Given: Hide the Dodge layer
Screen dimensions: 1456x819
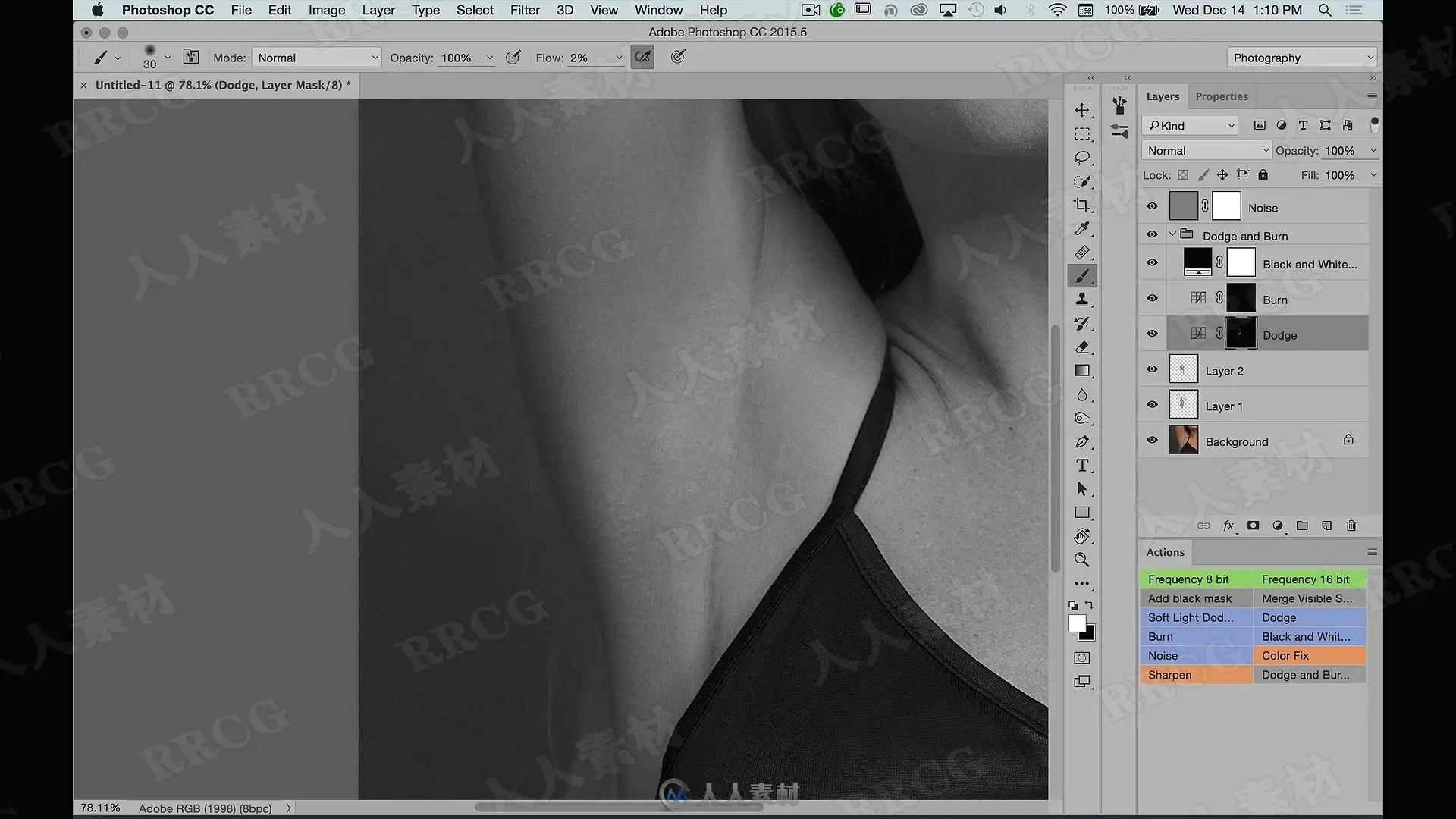Looking at the screenshot, I should coord(1152,334).
